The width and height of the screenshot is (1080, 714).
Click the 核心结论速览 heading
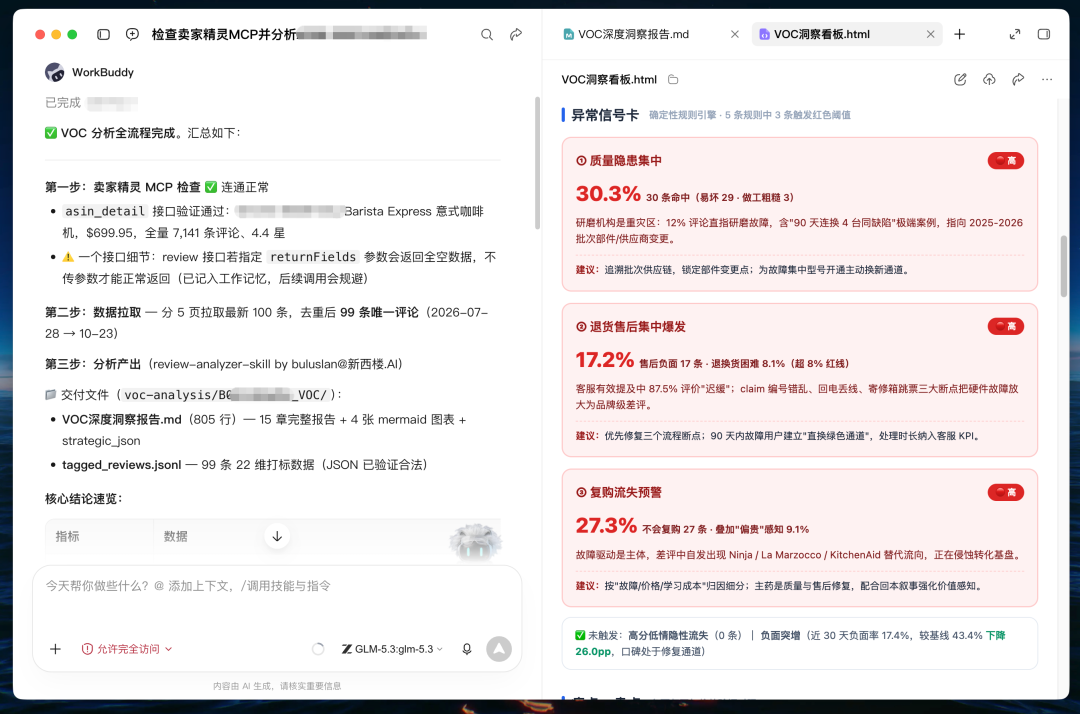pyautogui.click(x=83, y=498)
